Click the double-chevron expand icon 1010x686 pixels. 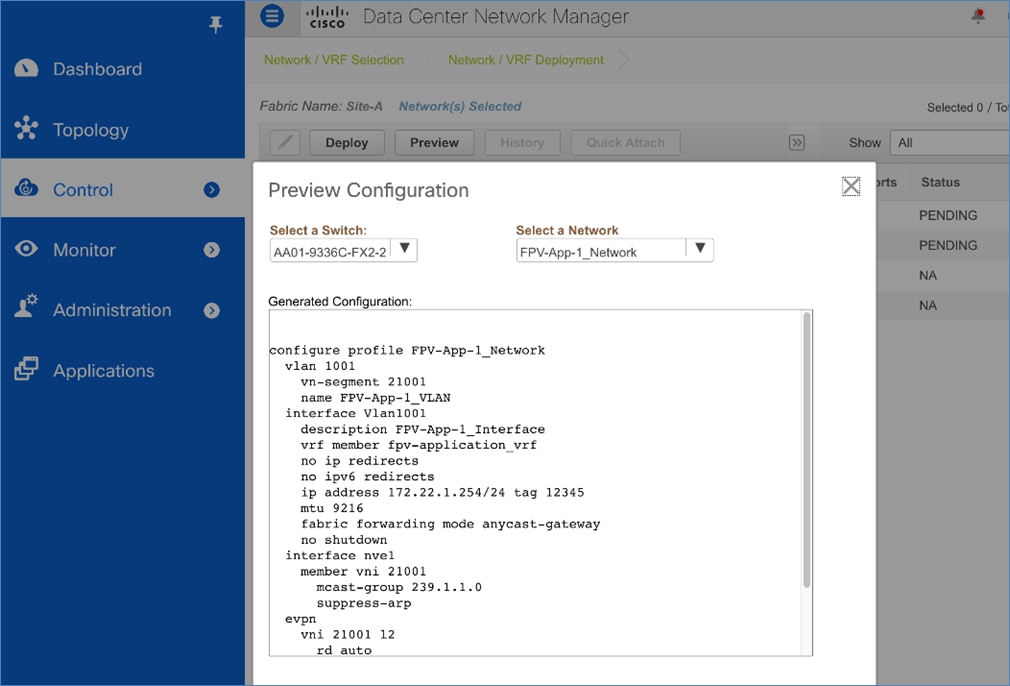(797, 142)
